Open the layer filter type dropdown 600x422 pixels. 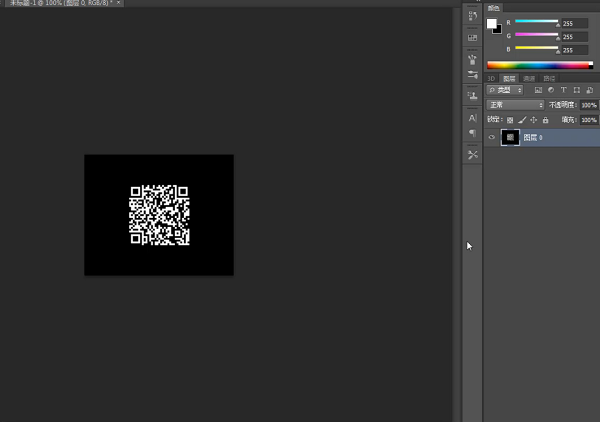(505, 90)
